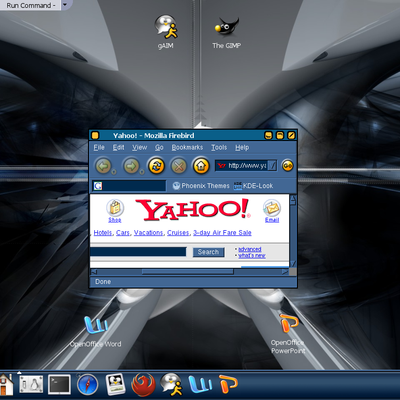This screenshot has height=400, width=400.
Task: Click the horizontal scrollbar left arrow
Action: pyautogui.click(x=94, y=272)
